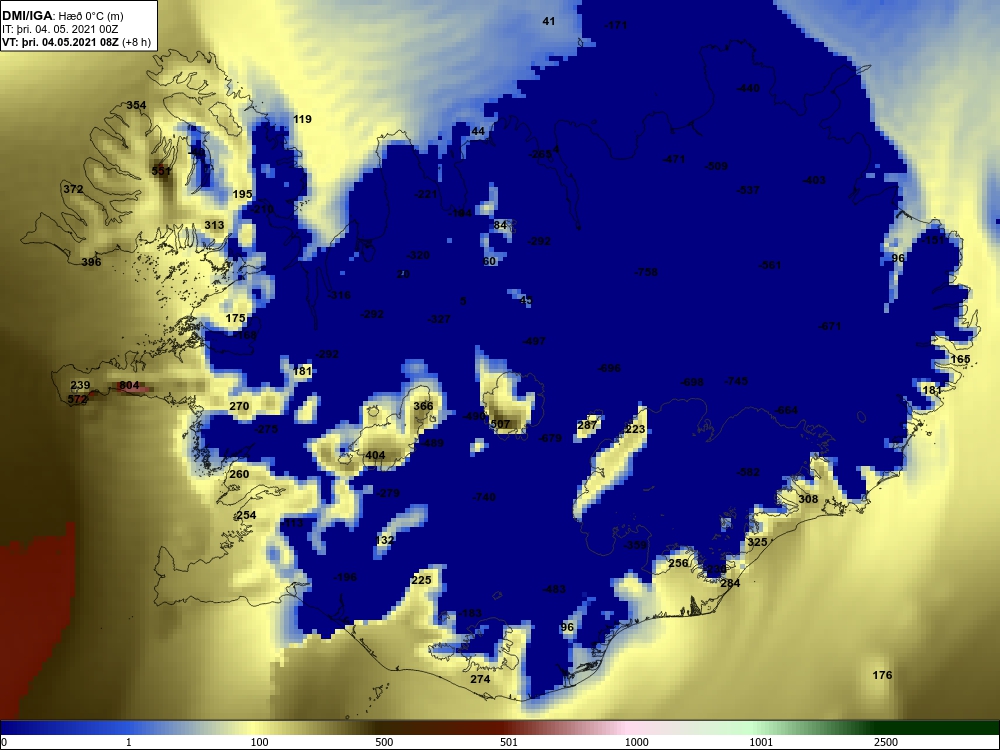Click the 501 label on the color scale
The image size is (1000, 750).
[x=508, y=742]
